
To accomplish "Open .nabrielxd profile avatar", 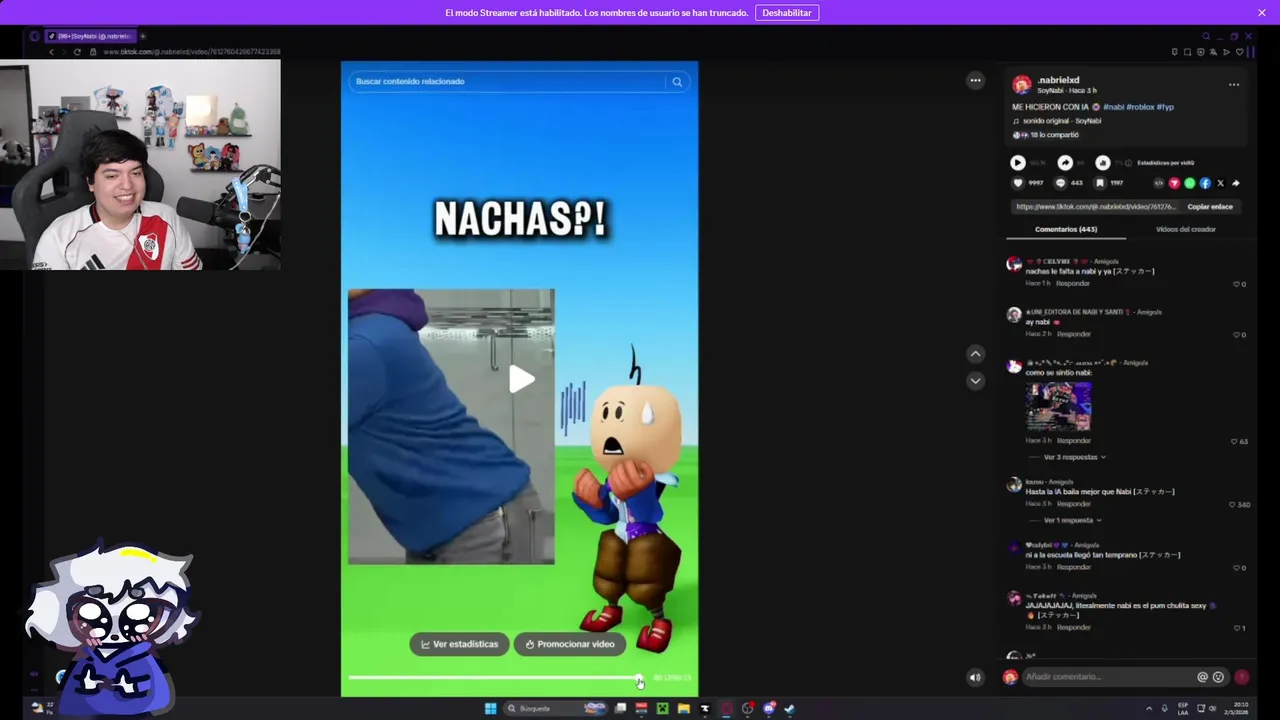I will coord(1021,85).
